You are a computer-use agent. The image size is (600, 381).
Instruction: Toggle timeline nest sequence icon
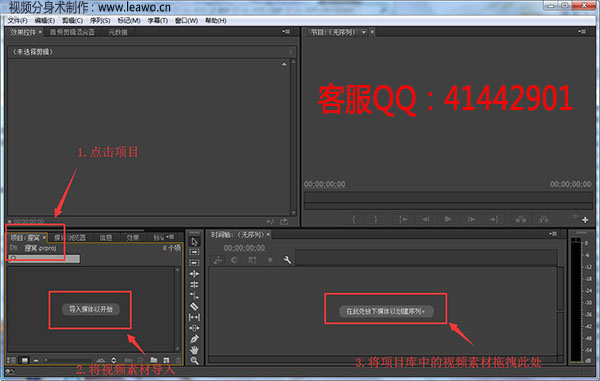coord(218,260)
